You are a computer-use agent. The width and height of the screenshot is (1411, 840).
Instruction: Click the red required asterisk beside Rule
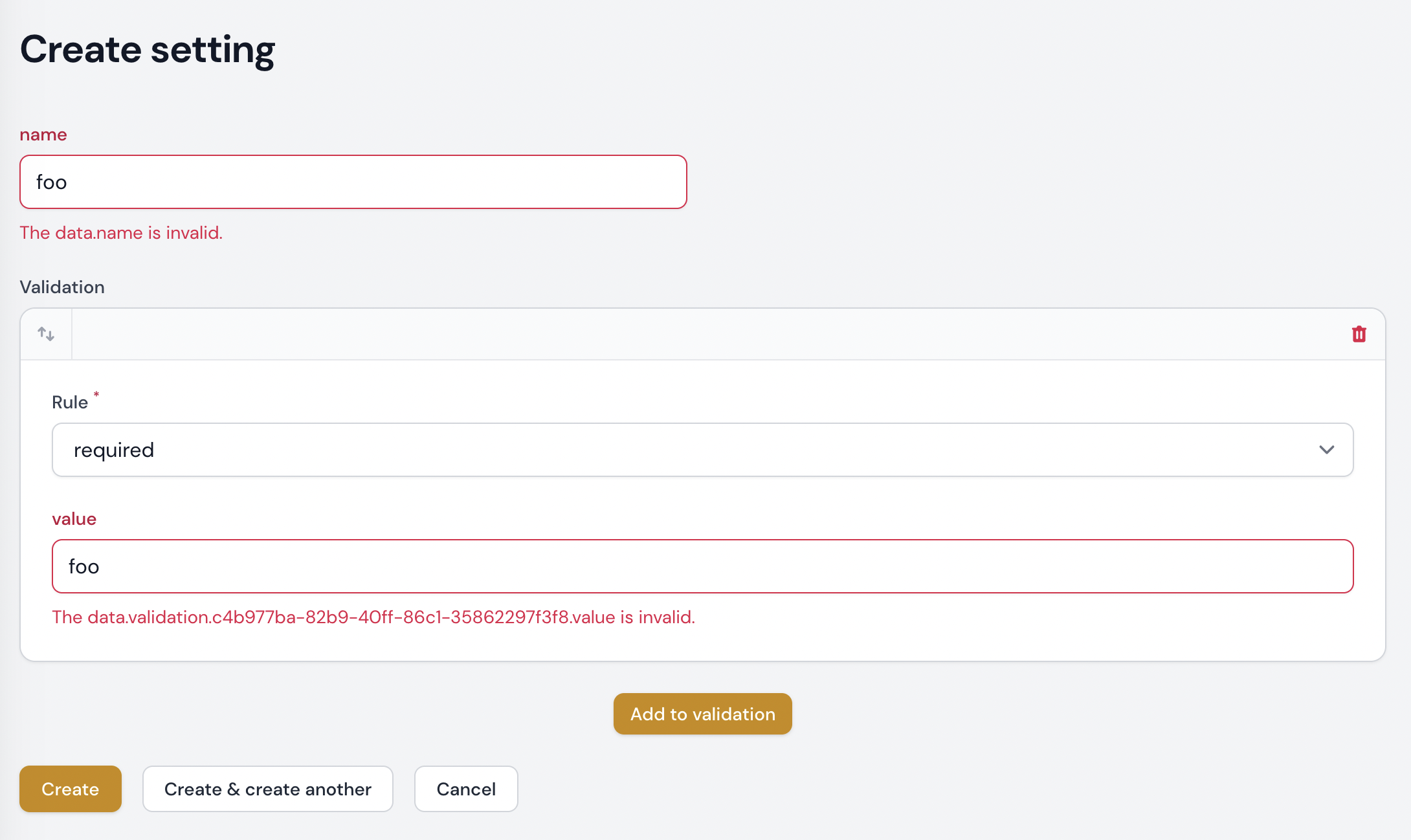tap(96, 394)
